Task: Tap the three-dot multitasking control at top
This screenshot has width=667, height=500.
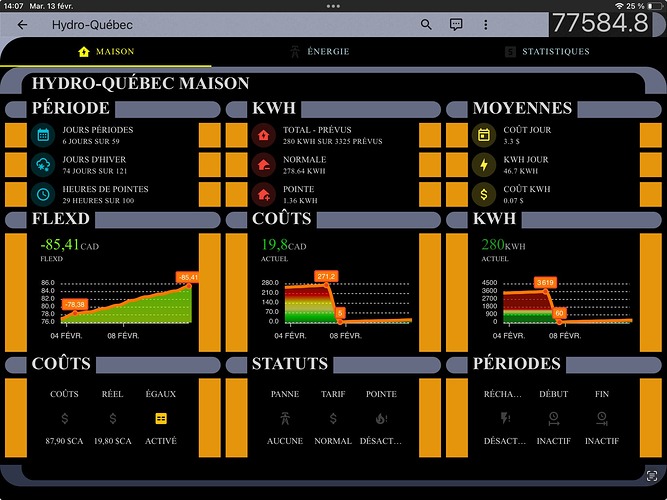Action: 333,6
